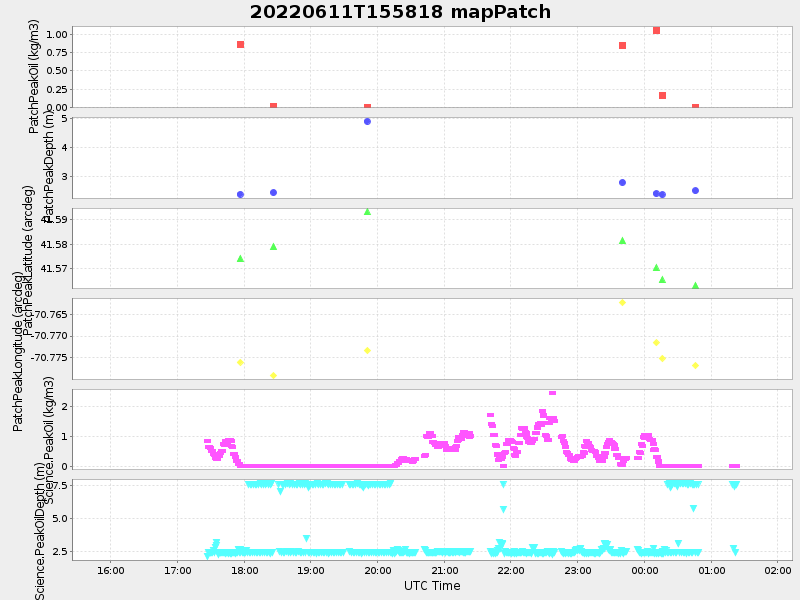The height and width of the screenshot is (600, 800).
Task: Click the 1.00 tick on PatchPeakOil axis
Action: pyautogui.click(x=57, y=34)
